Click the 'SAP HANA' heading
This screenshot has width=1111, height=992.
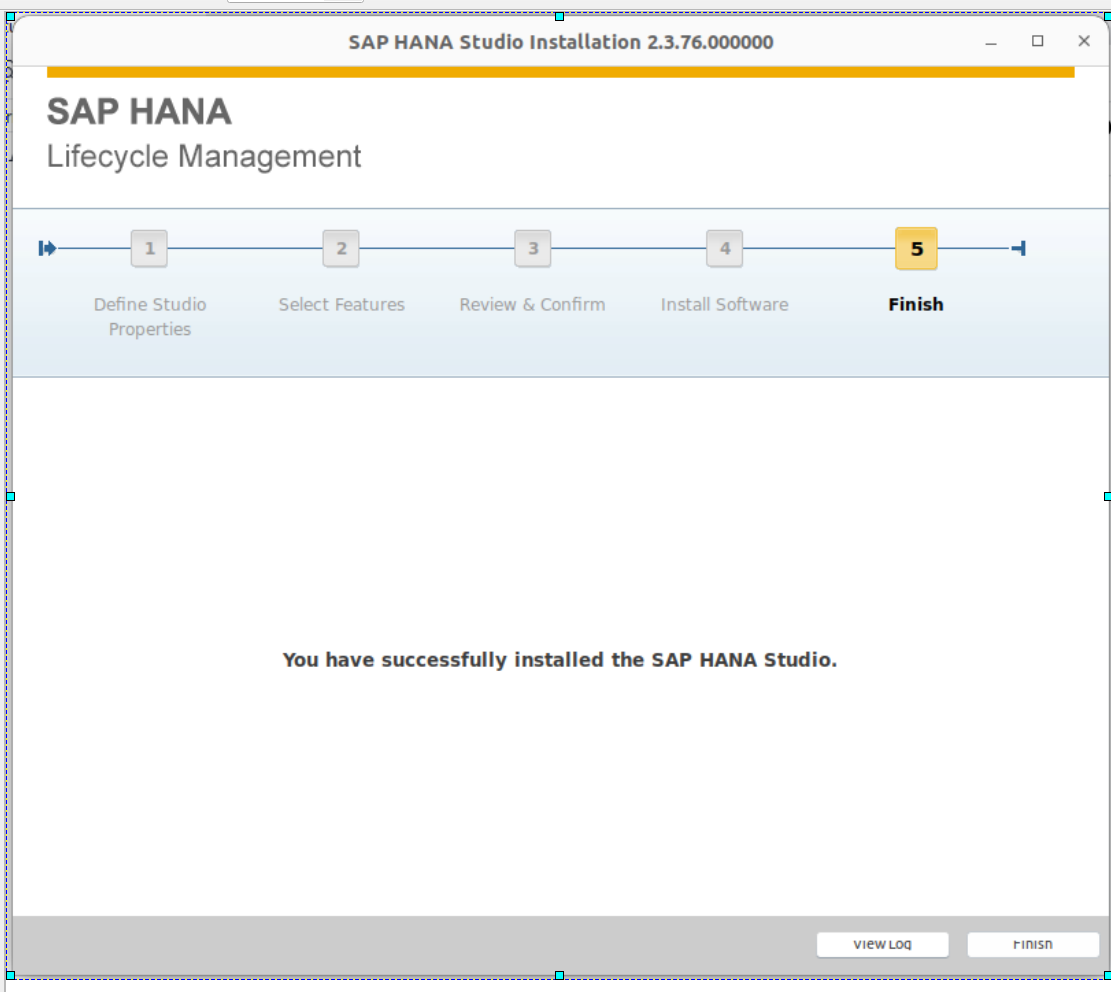point(139,112)
